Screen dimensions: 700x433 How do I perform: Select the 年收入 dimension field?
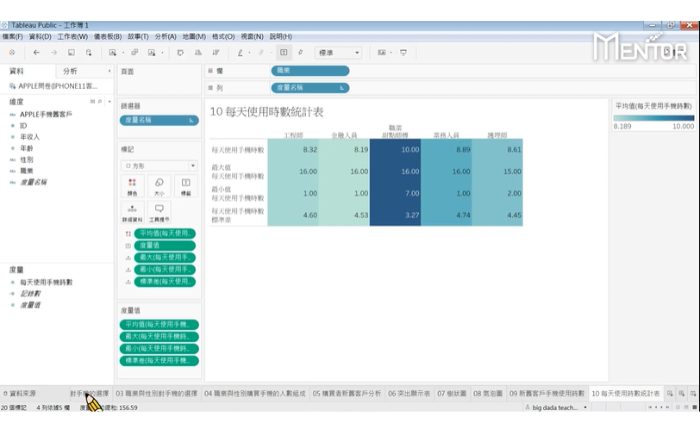click(30, 136)
